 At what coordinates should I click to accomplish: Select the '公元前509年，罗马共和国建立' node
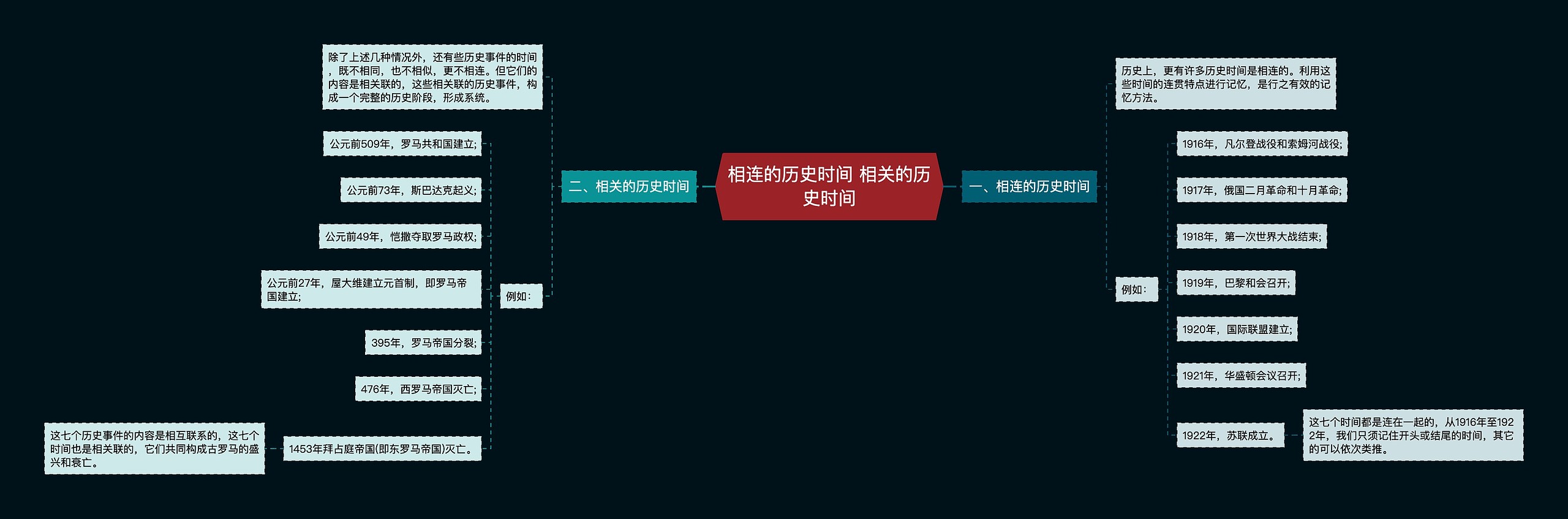(402, 144)
